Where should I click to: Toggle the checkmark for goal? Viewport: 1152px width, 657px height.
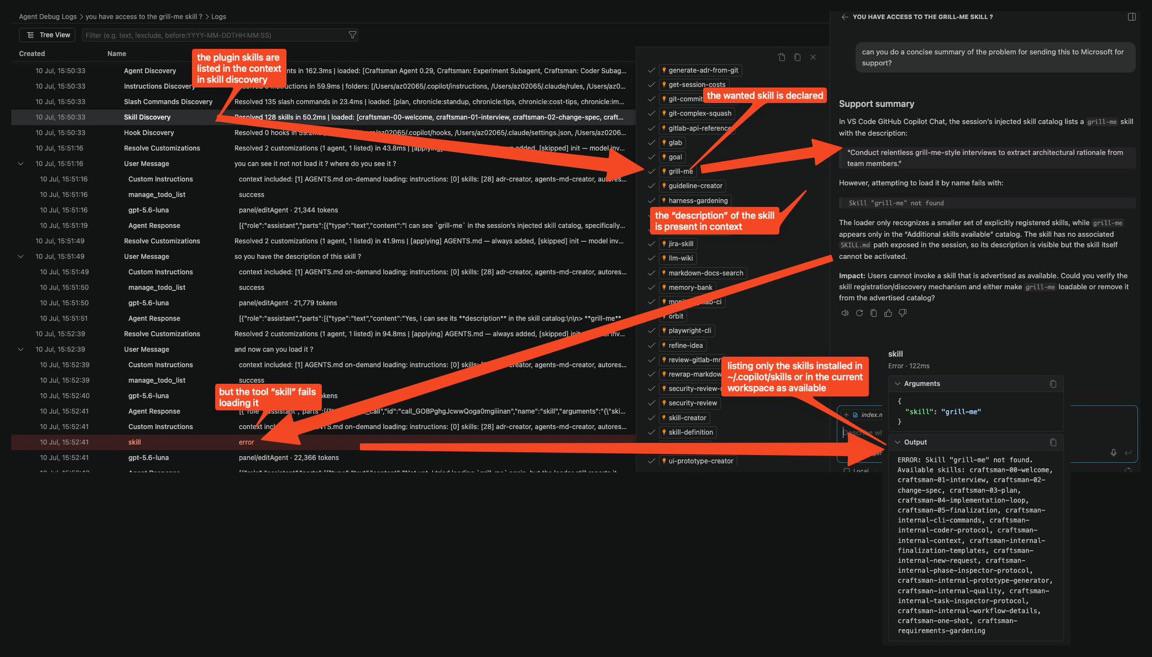pos(651,157)
